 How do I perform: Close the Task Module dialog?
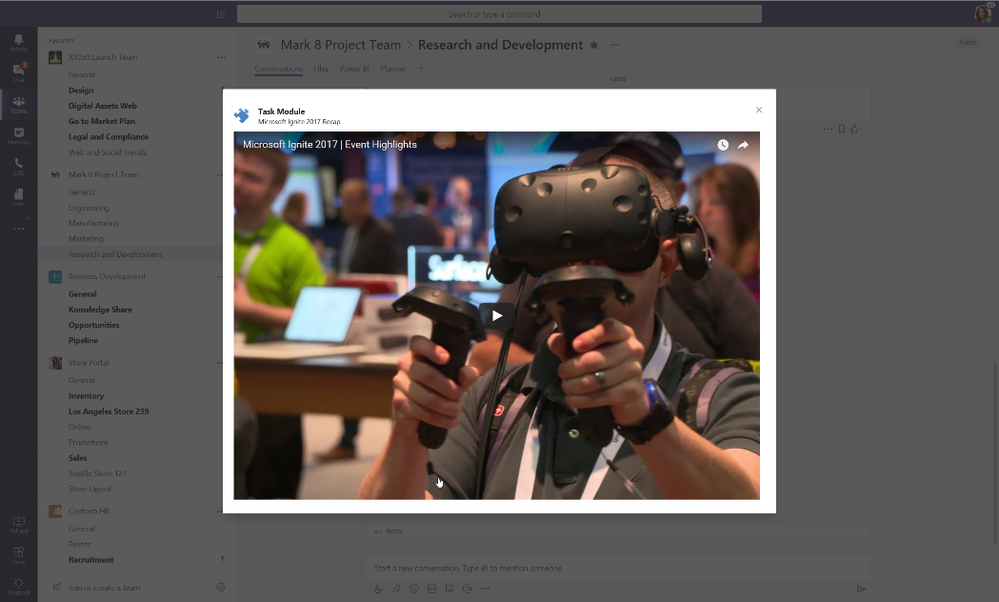click(x=759, y=110)
